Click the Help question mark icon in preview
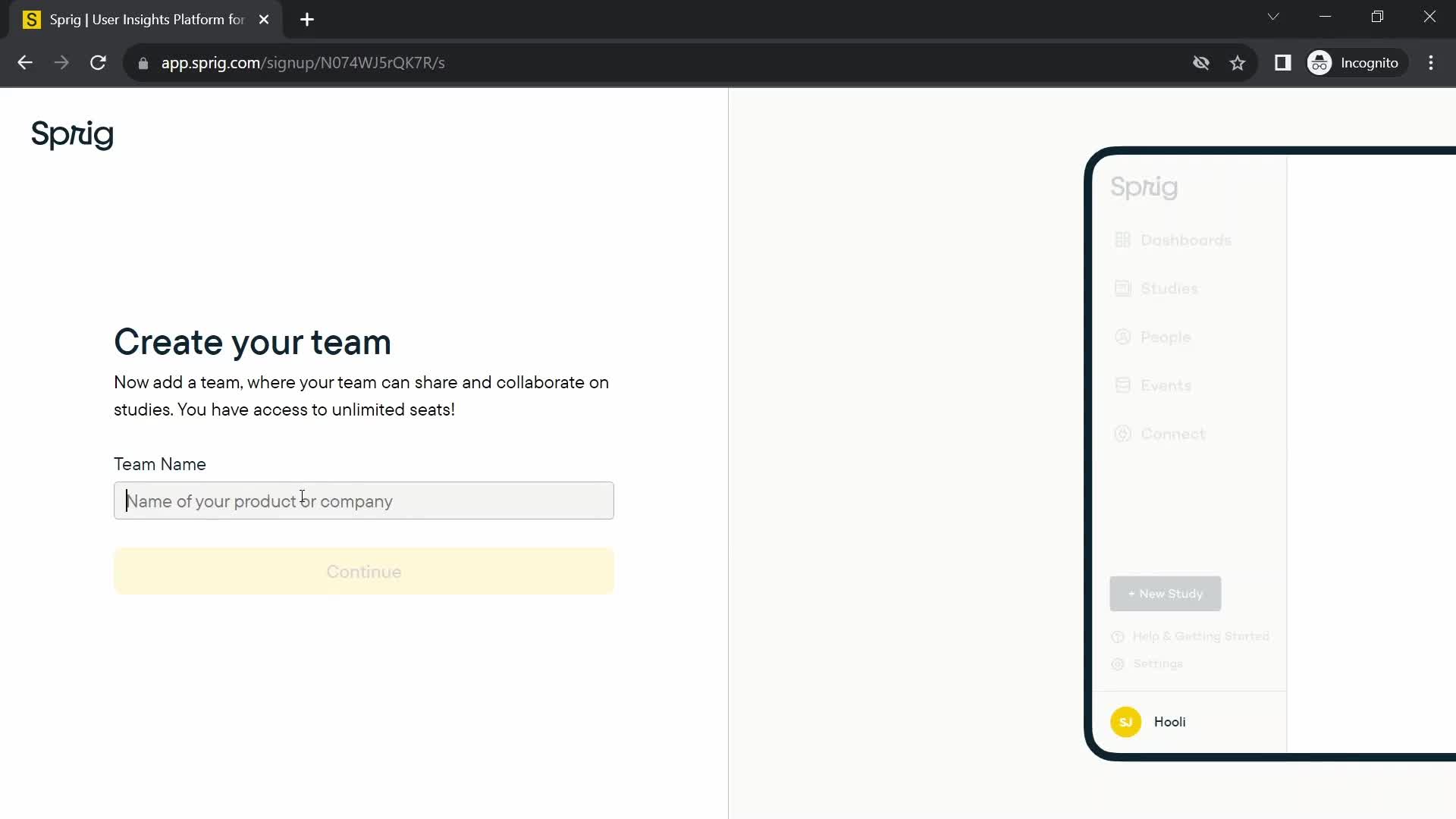 click(1118, 637)
